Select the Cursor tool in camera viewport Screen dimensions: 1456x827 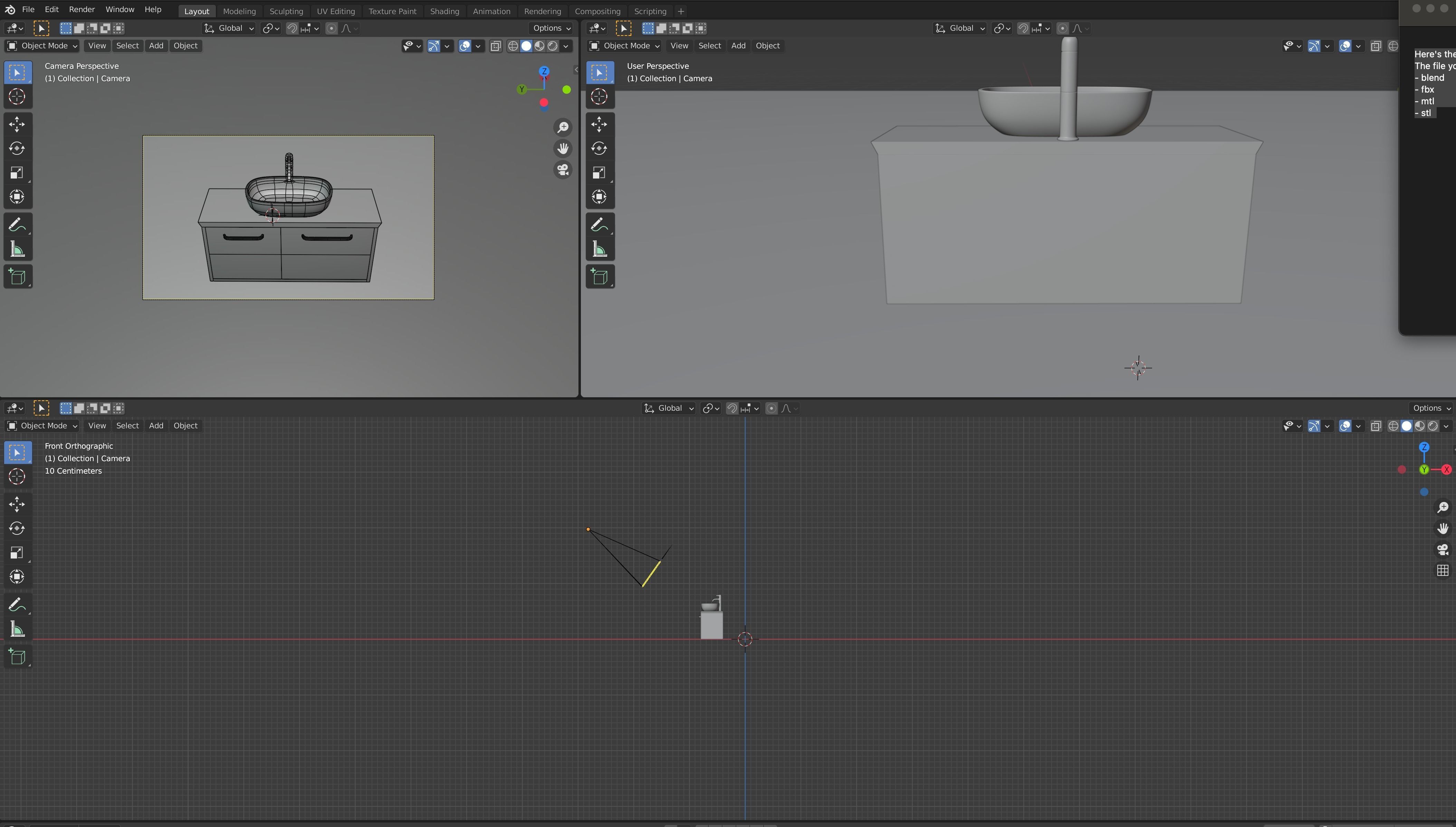click(x=17, y=97)
